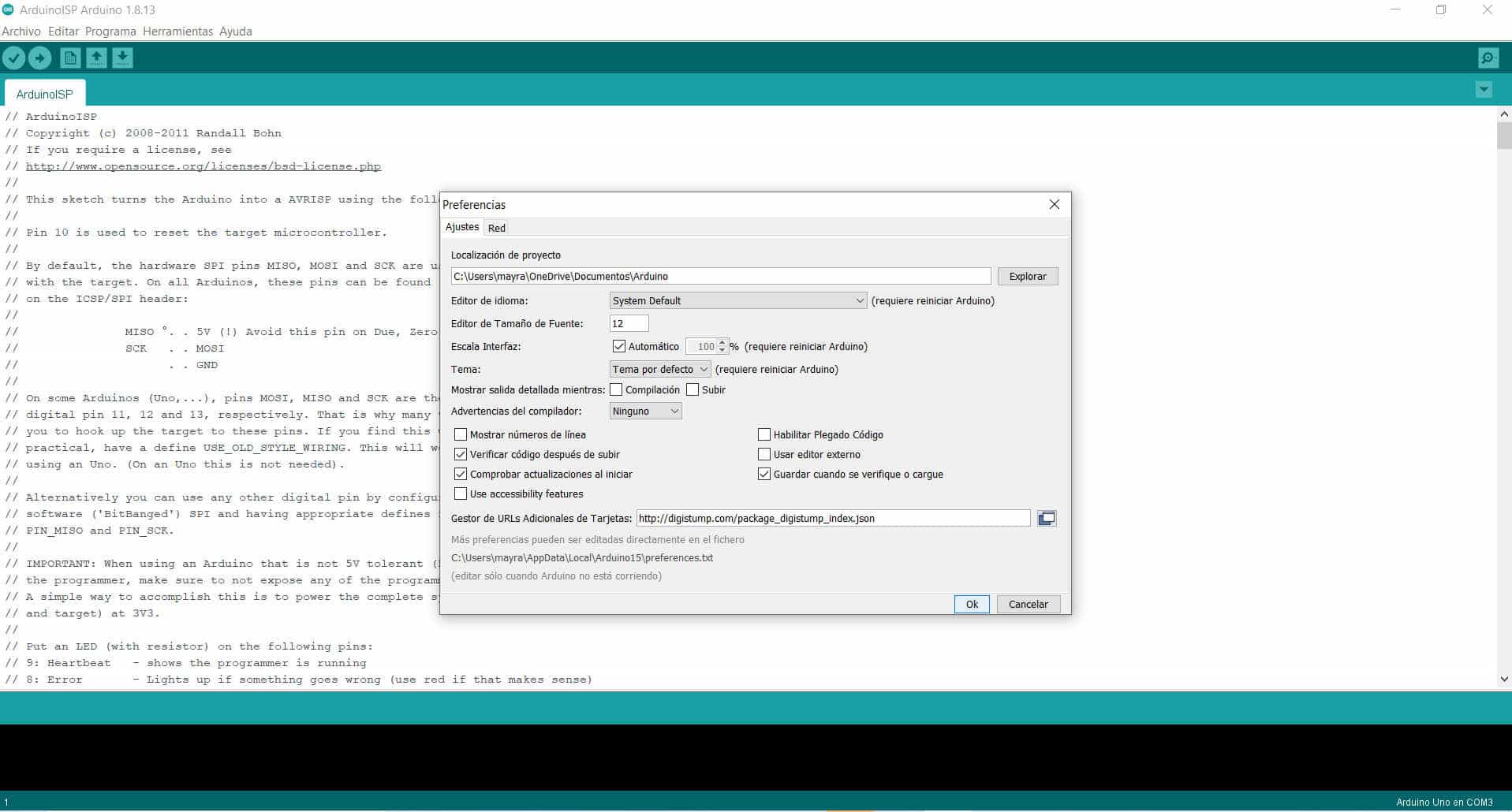This screenshot has width=1512, height=812.
Task: Click the 'Arduino Uno en COM3' status text
Action: [x=1444, y=803]
